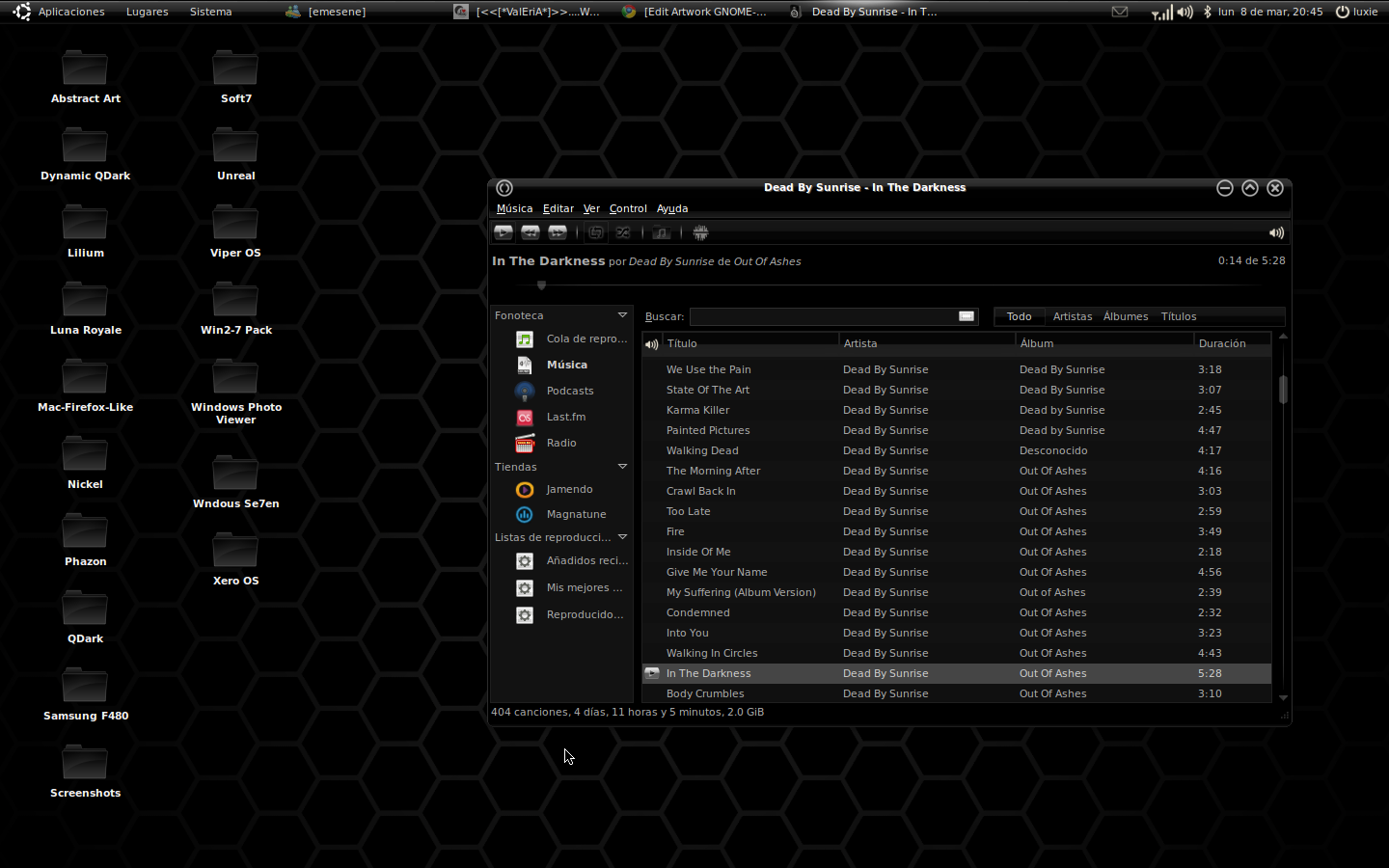Click the Rhythmbox window menu icon in title bar

pyautogui.click(x=504, y=188)
